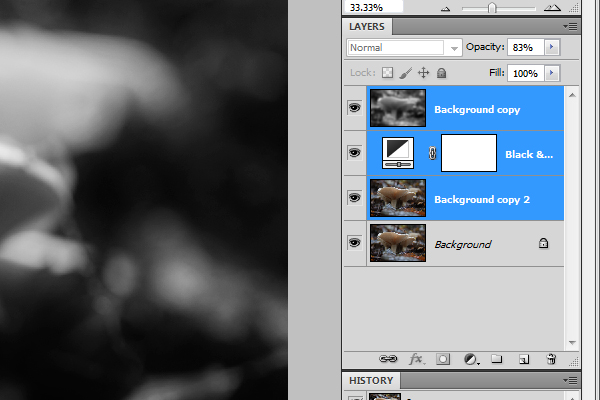The height and width of the screenshot is (400, 600).
Task: Click the Background layer lock icon
Action: [x=543, y=243]
